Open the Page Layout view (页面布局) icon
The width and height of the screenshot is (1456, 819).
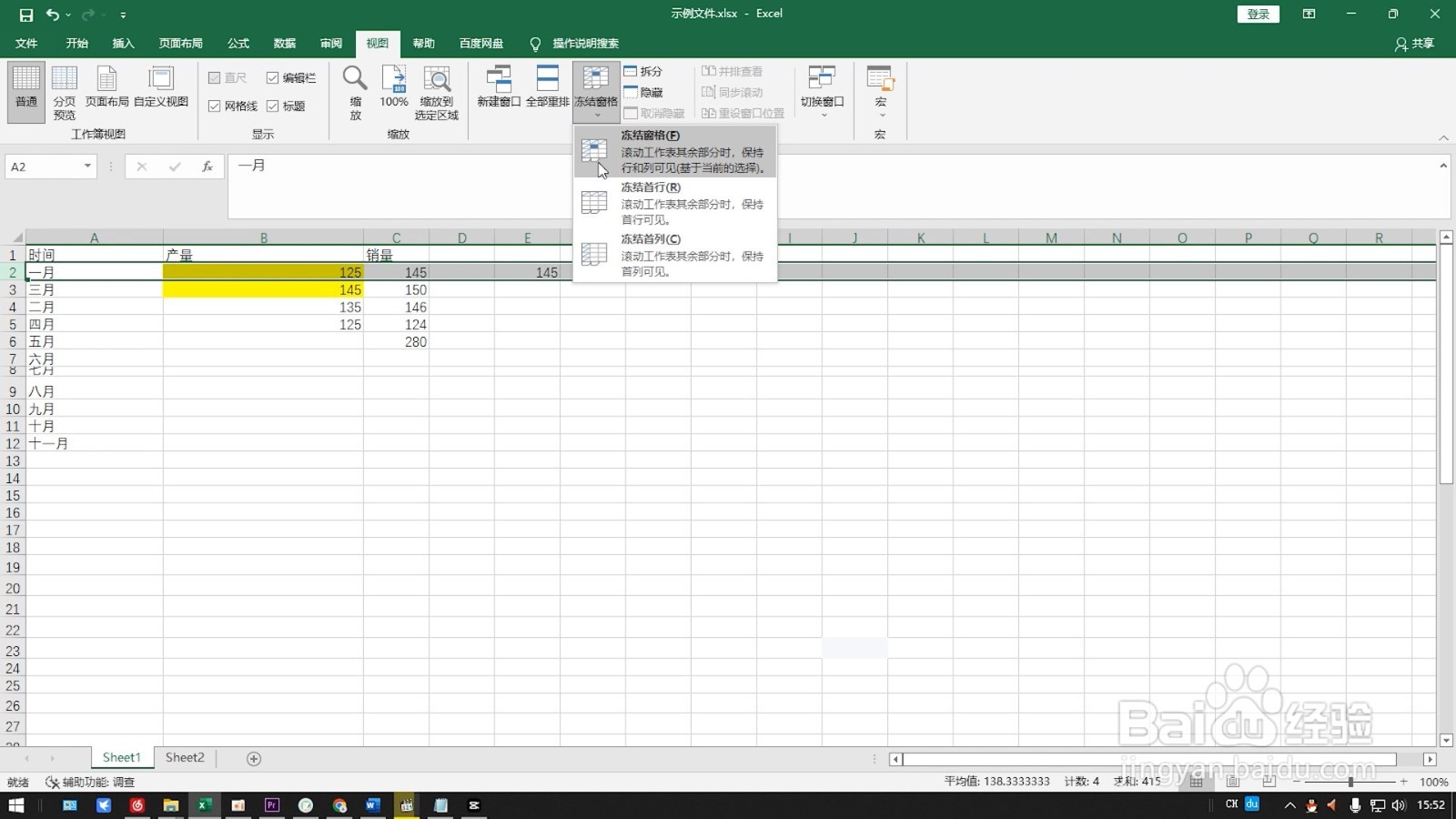[107, 87]
